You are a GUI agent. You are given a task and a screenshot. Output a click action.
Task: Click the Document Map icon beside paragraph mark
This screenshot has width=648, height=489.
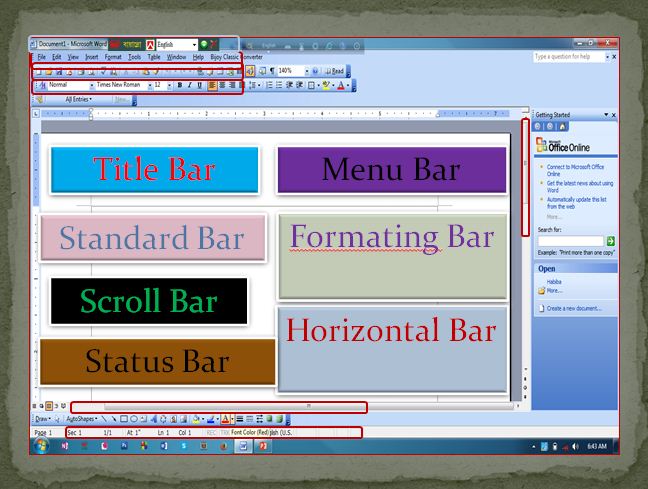tap(262, 71)
